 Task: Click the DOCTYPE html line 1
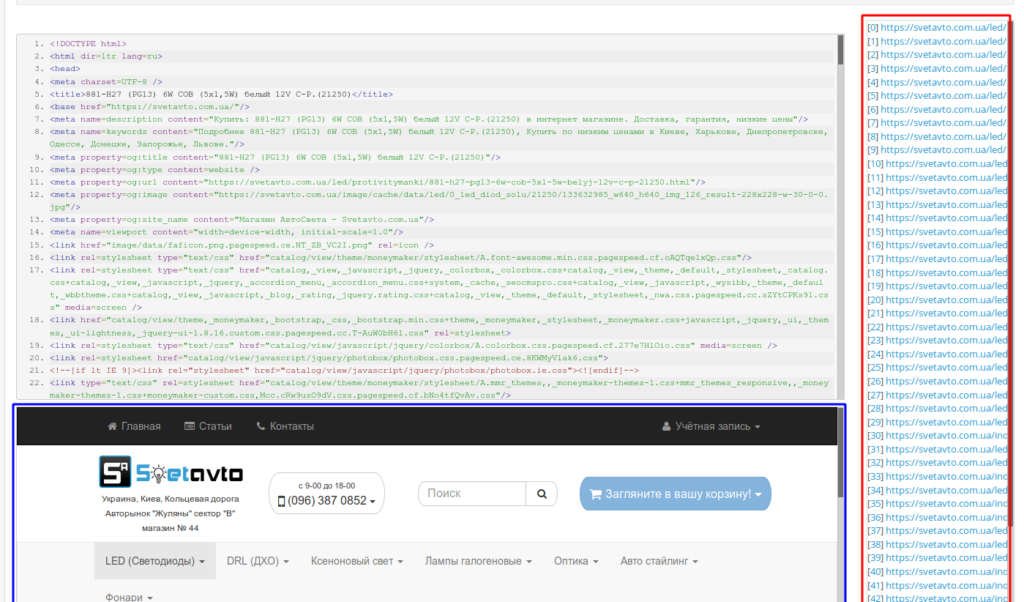click(x=88, y=44)
